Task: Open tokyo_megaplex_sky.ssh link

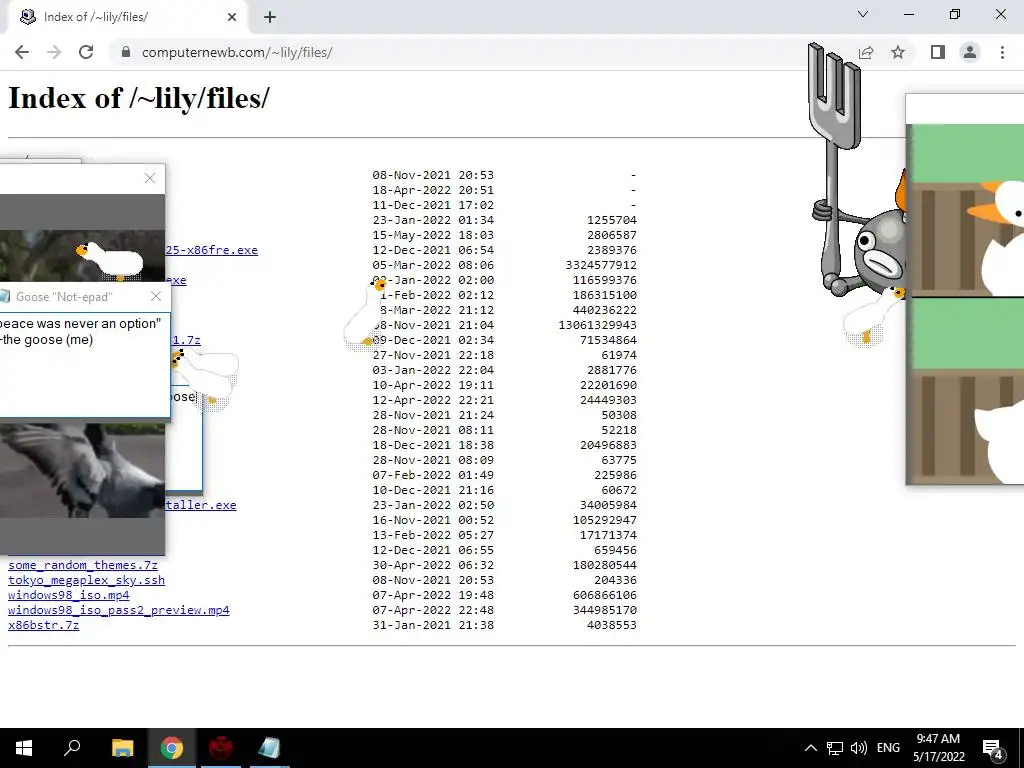Action: [86, 580]
